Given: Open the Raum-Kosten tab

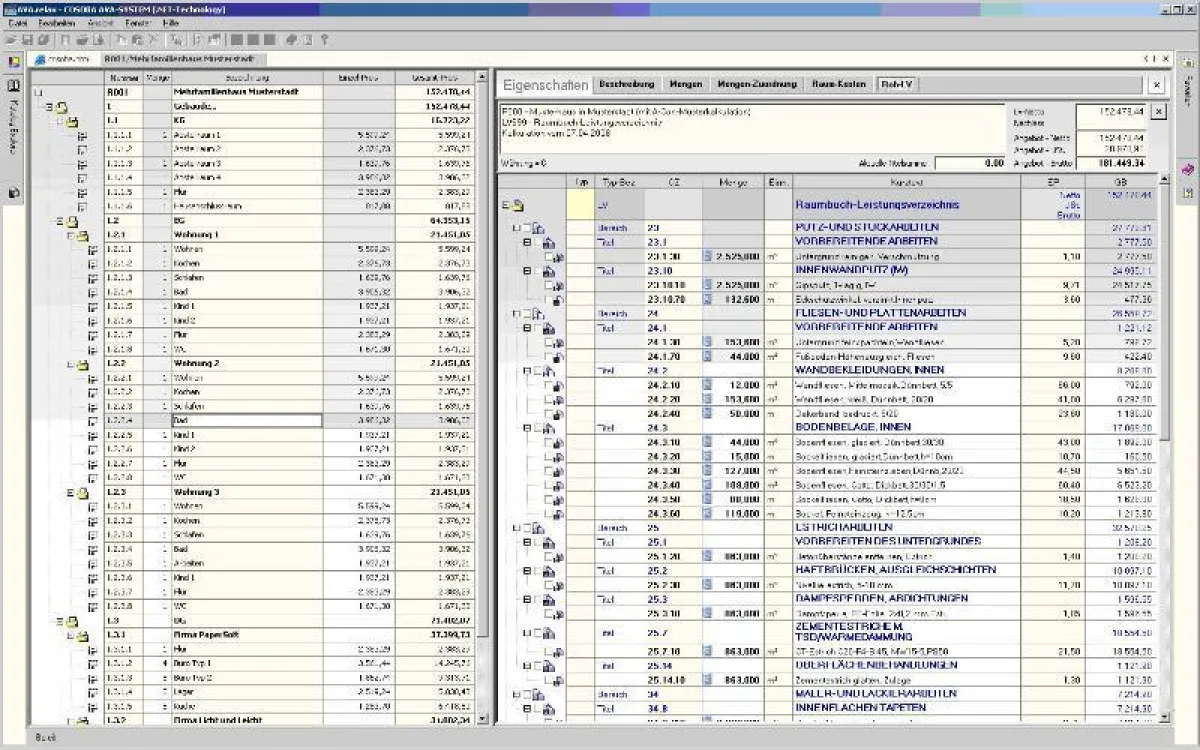Looking at the screenshot, I should pyautogui.click(x=839, y=85).
